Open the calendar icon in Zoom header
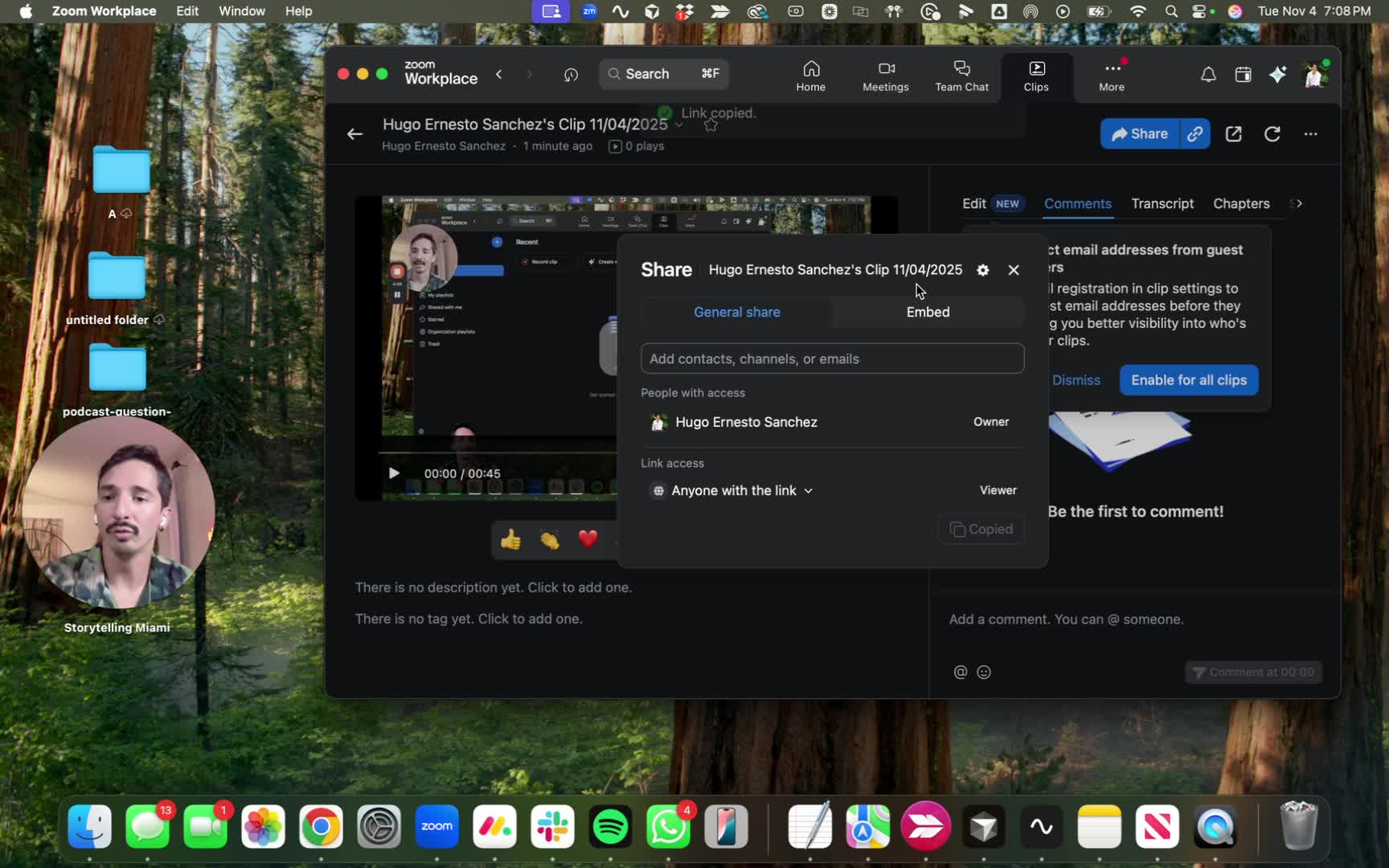Image resolution: width=1389 pixels, height=868 pixels. pyautogui.click(x=1243, y=75)
